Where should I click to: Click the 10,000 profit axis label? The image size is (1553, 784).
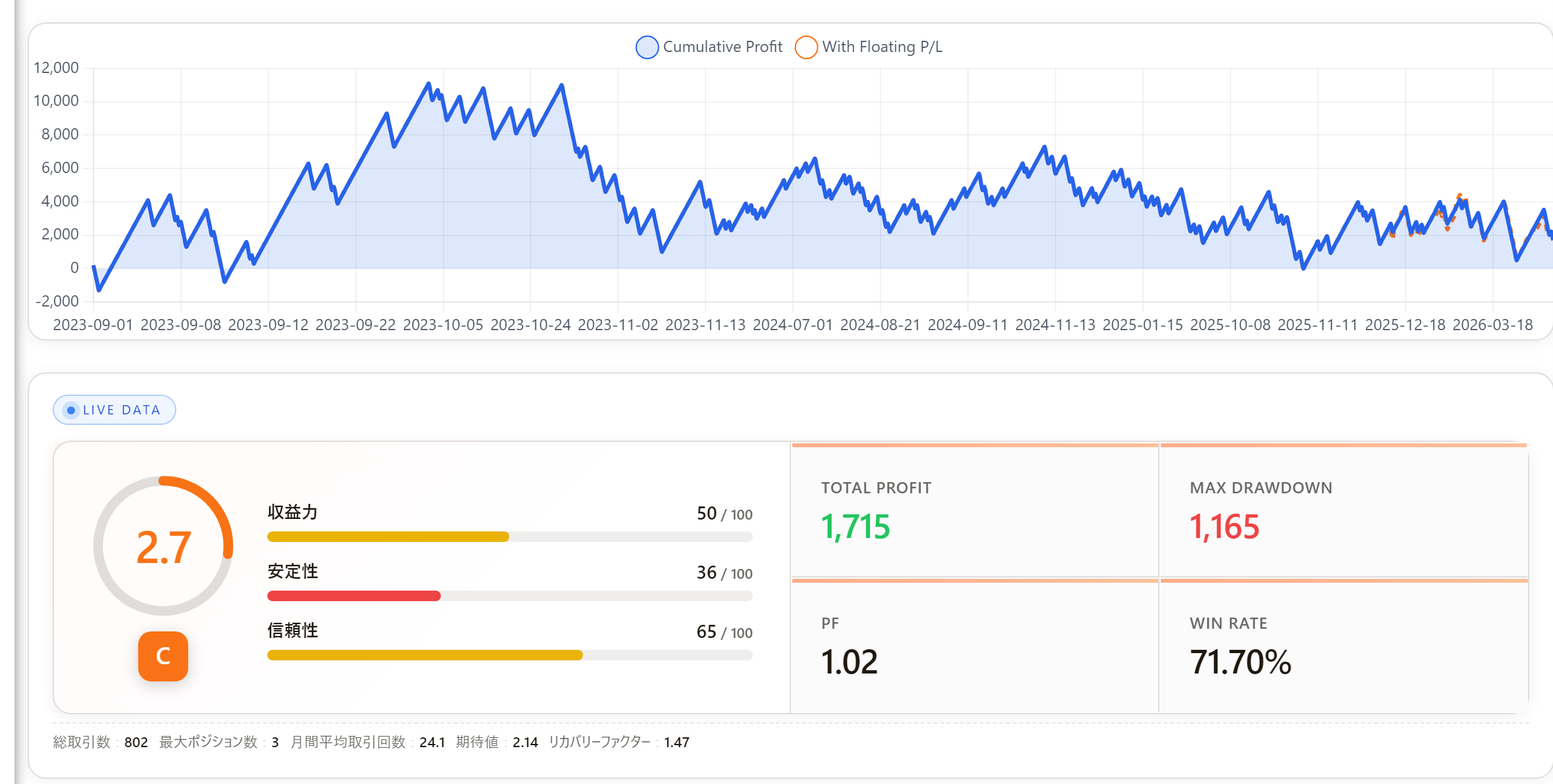(56, 101)
